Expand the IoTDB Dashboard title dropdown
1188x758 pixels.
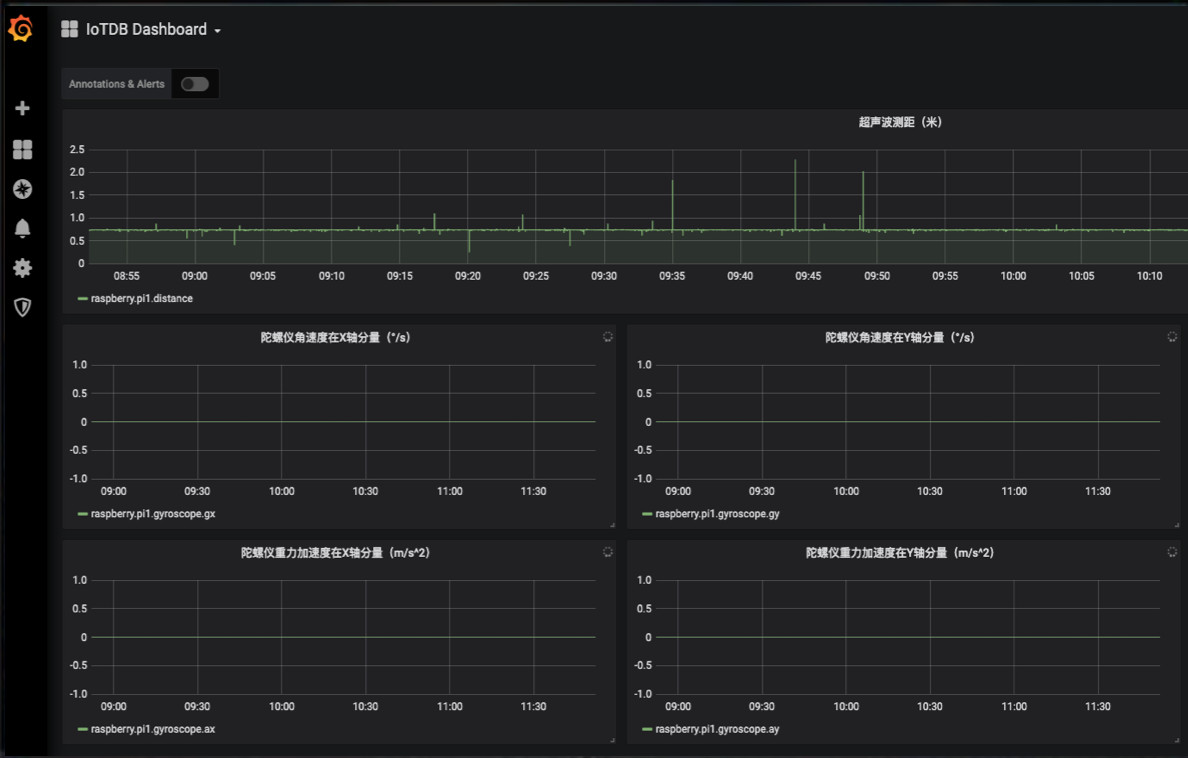219,30
